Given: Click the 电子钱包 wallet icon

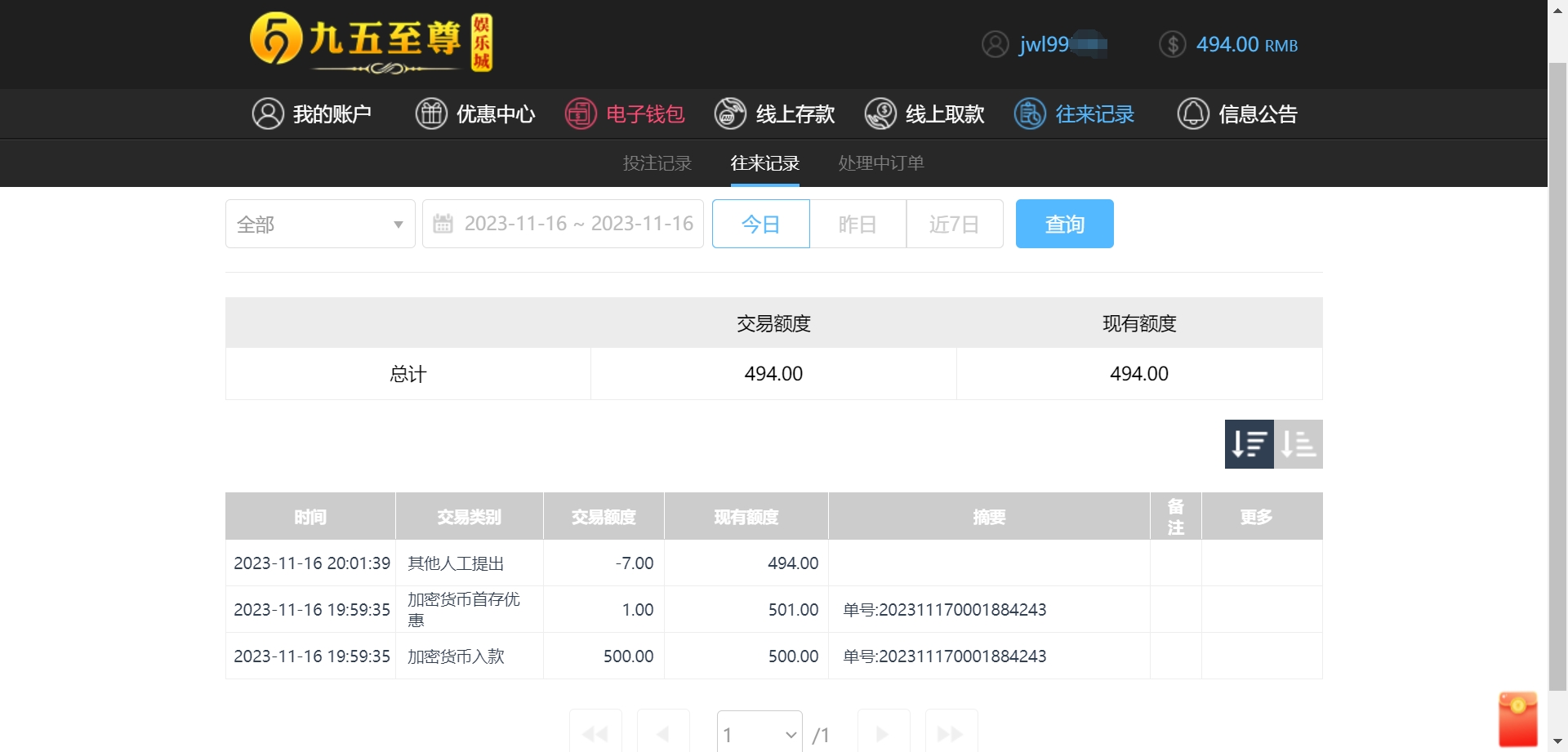Looking at the screenshot, I should (x=581, y=113).
